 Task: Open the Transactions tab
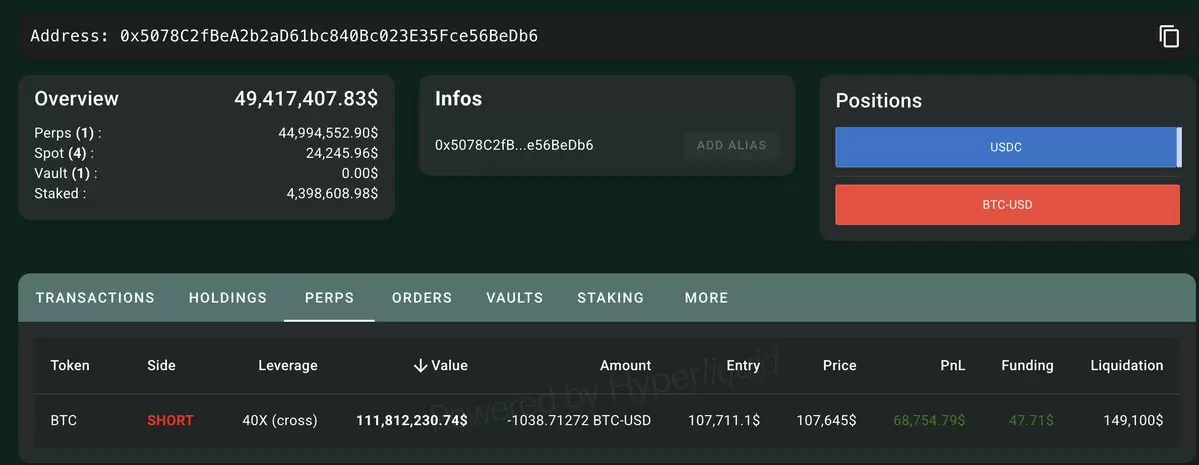point(95,298)
